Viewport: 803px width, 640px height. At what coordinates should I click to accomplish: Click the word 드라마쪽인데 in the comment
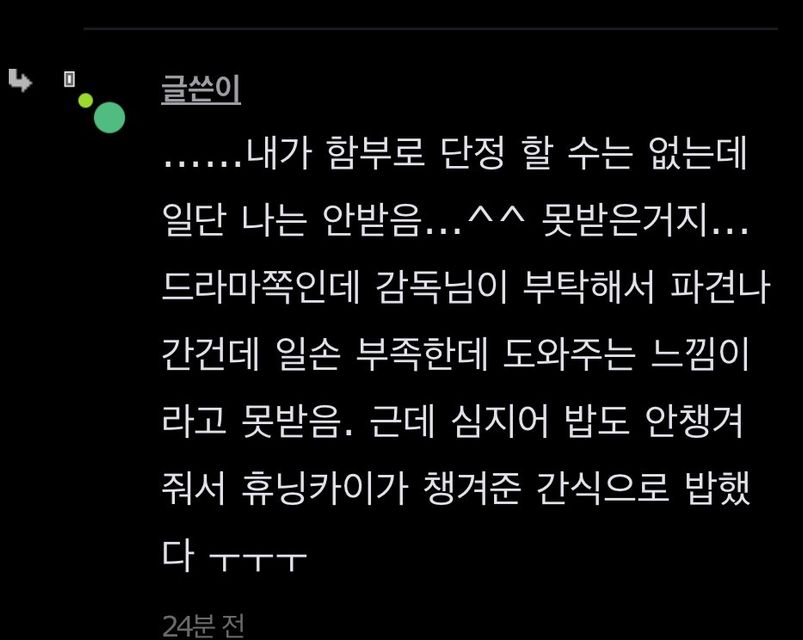[x=261, y=287]
